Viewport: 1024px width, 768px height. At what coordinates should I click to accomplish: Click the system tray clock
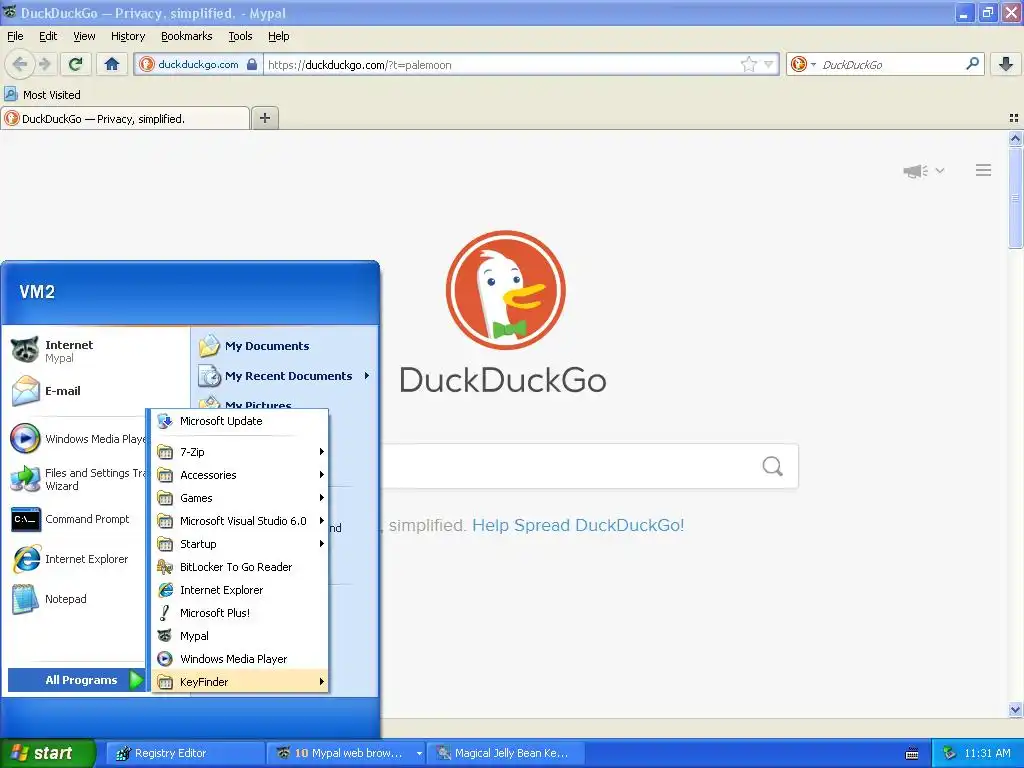[987, 753]
